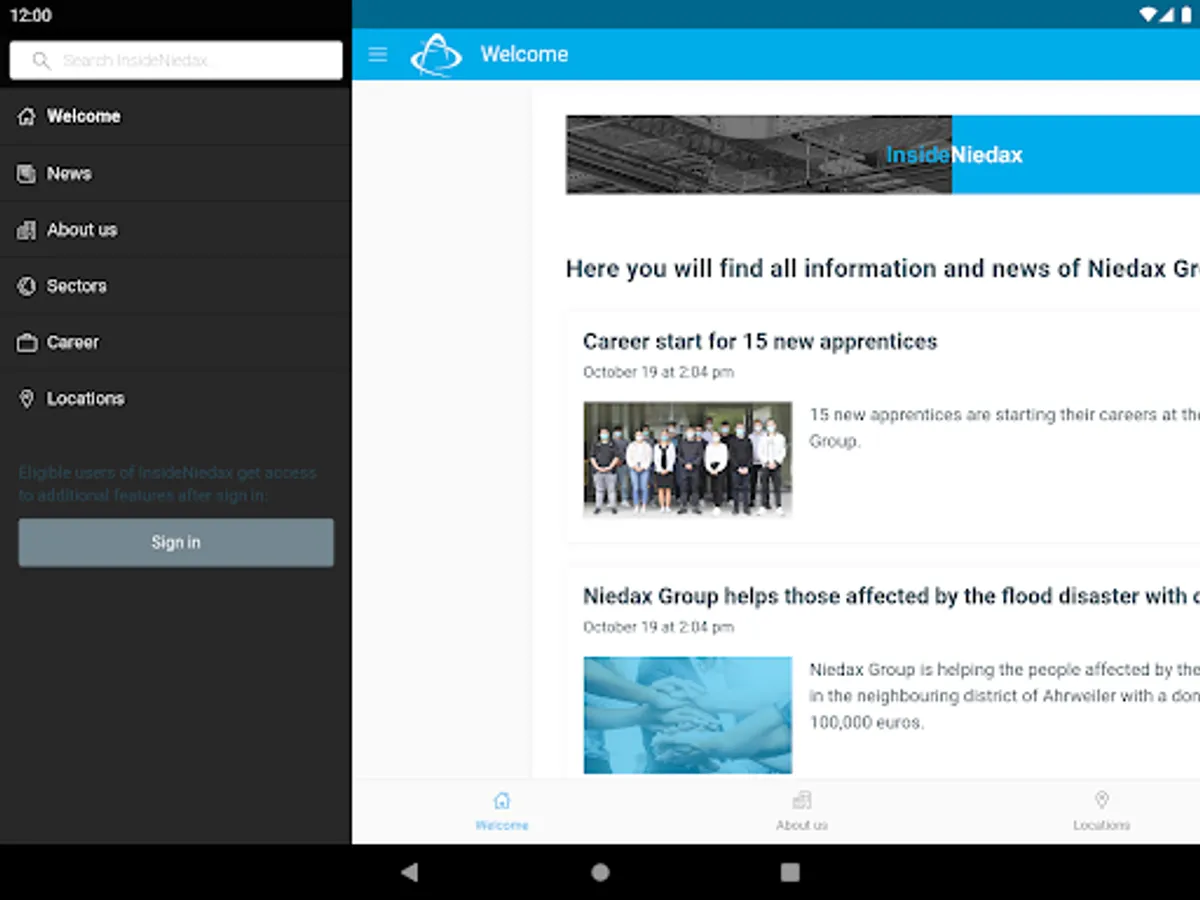The width and height of the screenshot is (1200, 900).
Task: Click the flood donation summary text
Action: [x=1004, y=696]
